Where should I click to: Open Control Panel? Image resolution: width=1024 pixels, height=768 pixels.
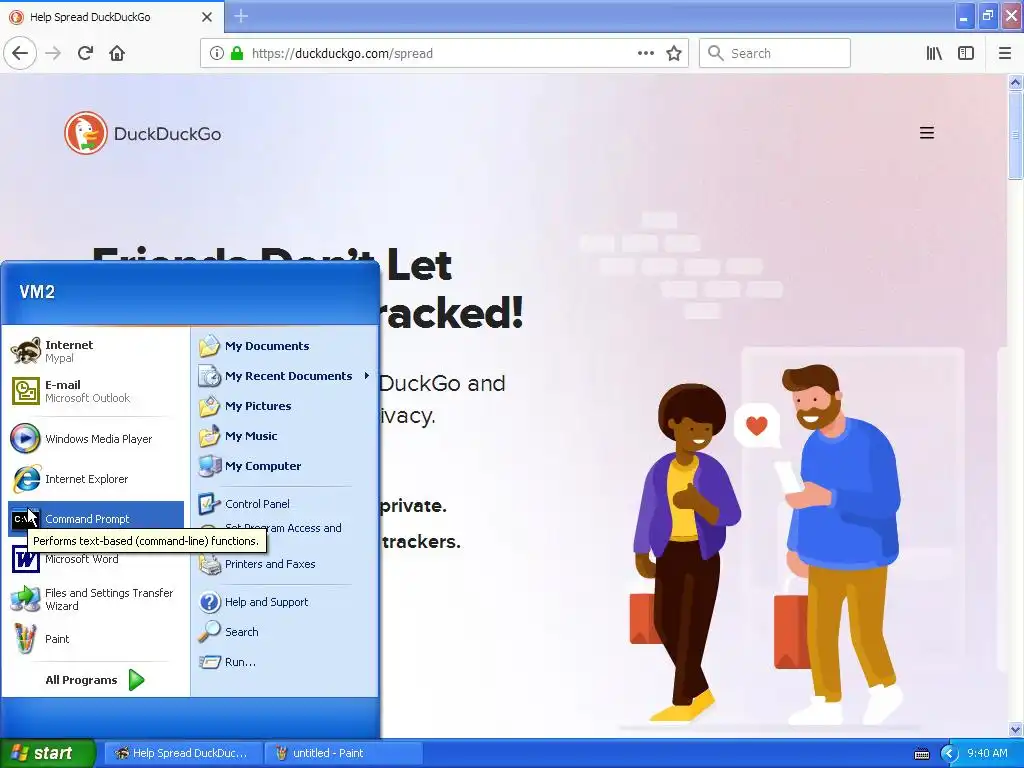[x=286, y=504]
